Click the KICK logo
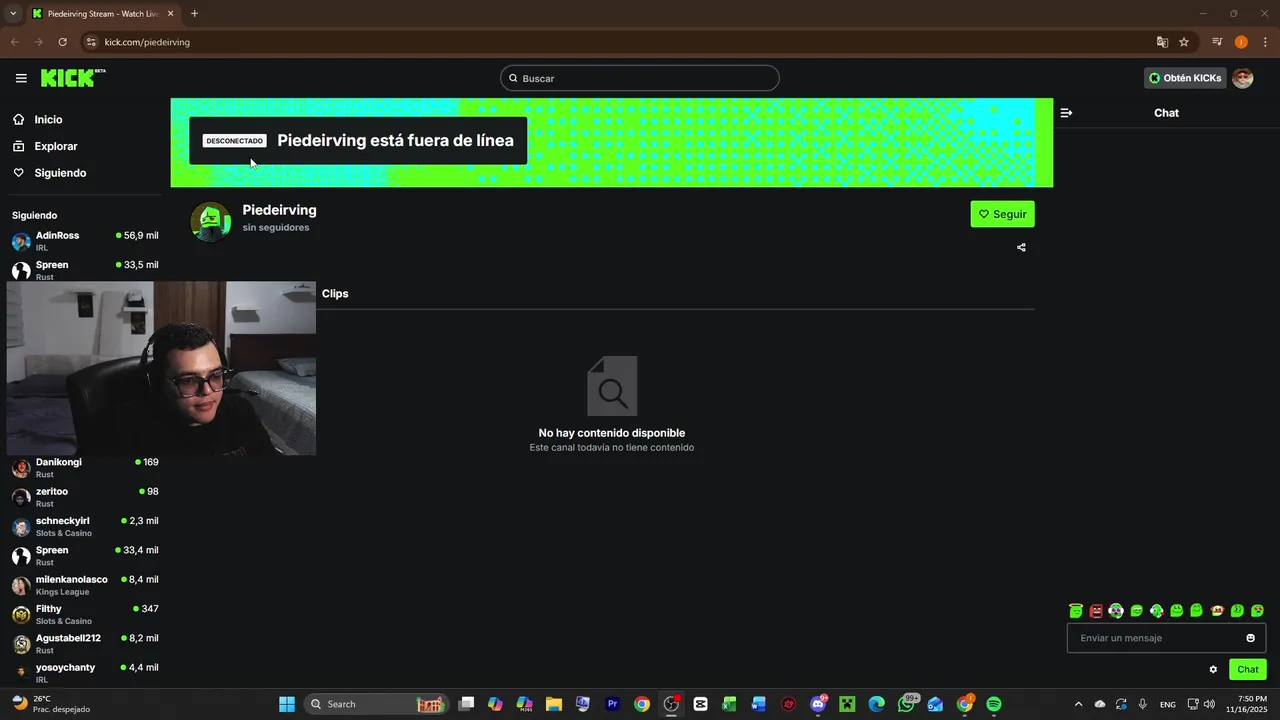Image resolution: width=1280 pixels, height=720 pixels. [x=72, y=78]
